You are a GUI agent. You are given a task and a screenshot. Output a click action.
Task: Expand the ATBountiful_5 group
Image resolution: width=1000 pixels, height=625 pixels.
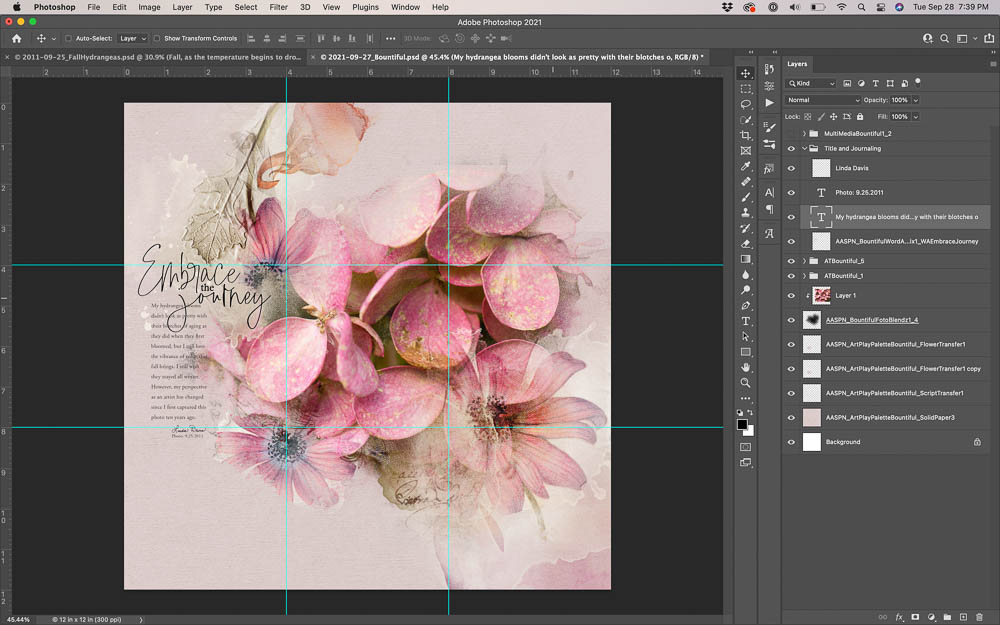[x=804, y=261]
